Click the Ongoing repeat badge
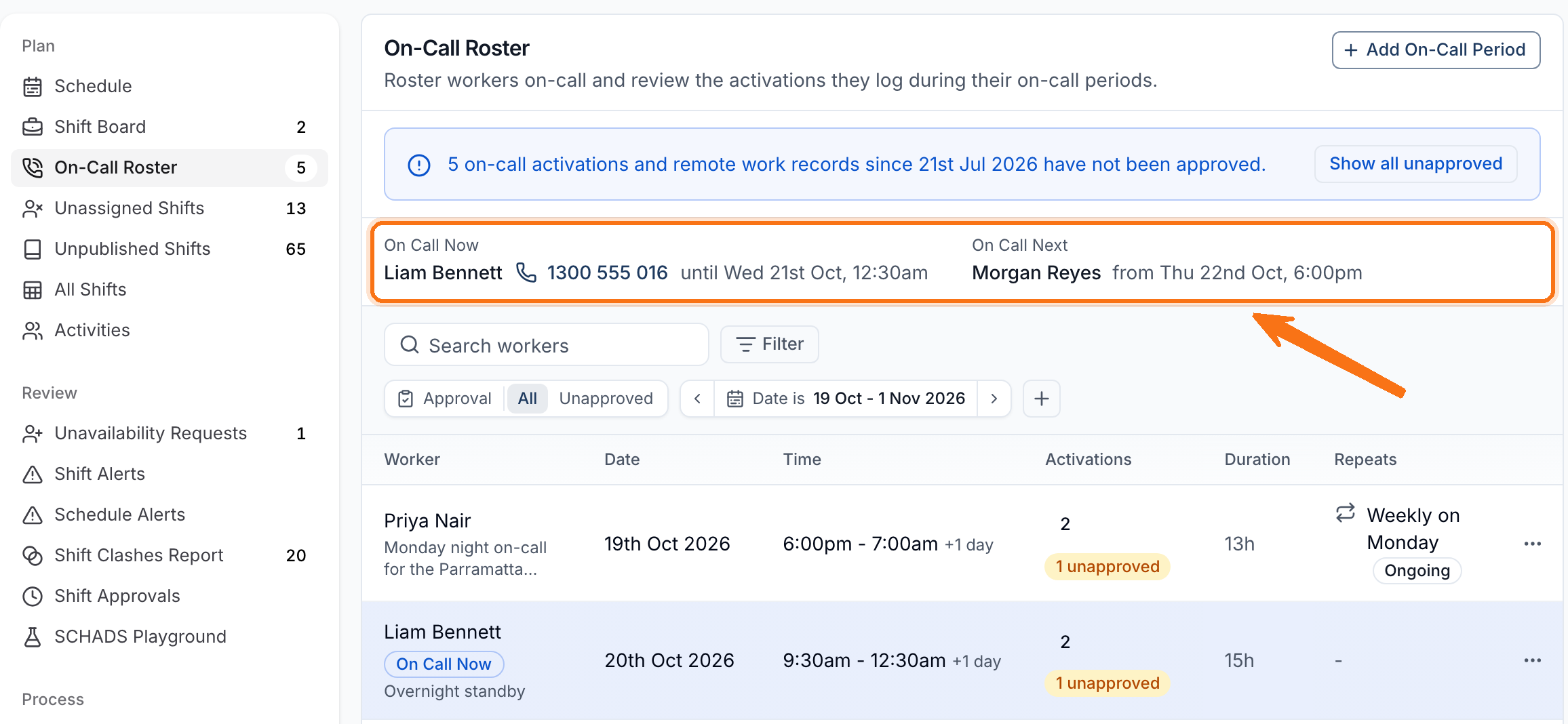The height and width of the screenshot is (724, 1568). click(x=1417, y=571)
